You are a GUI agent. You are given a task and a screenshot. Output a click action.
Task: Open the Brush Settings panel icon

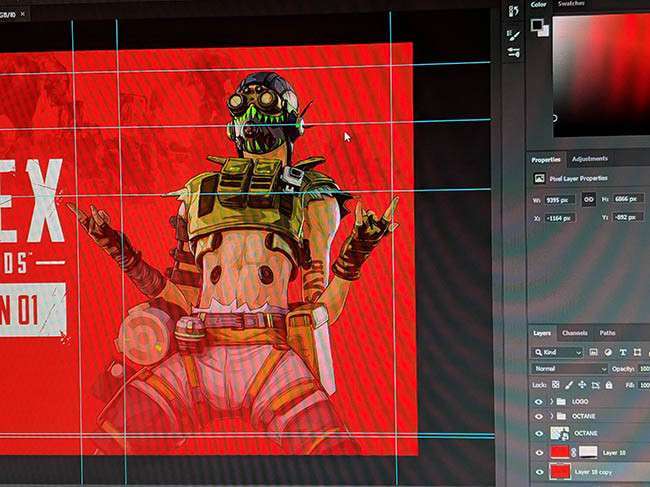[x=514, y=52]
